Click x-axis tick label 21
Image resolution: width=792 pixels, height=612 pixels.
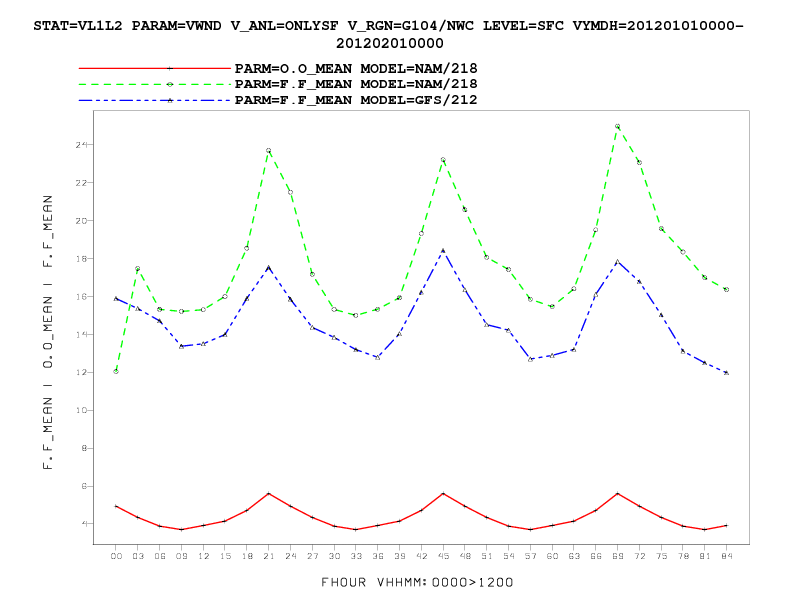269,556
